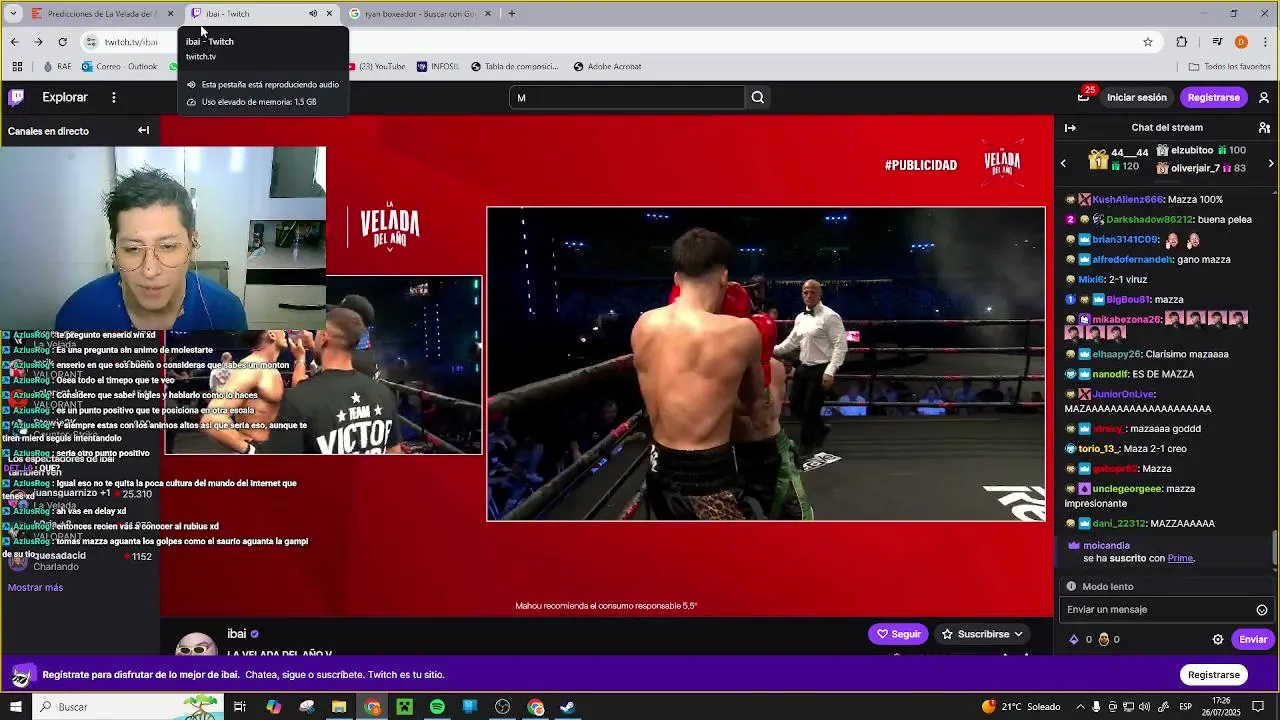
Task: Open the Explorar page
Action: [x=65, y=97]
